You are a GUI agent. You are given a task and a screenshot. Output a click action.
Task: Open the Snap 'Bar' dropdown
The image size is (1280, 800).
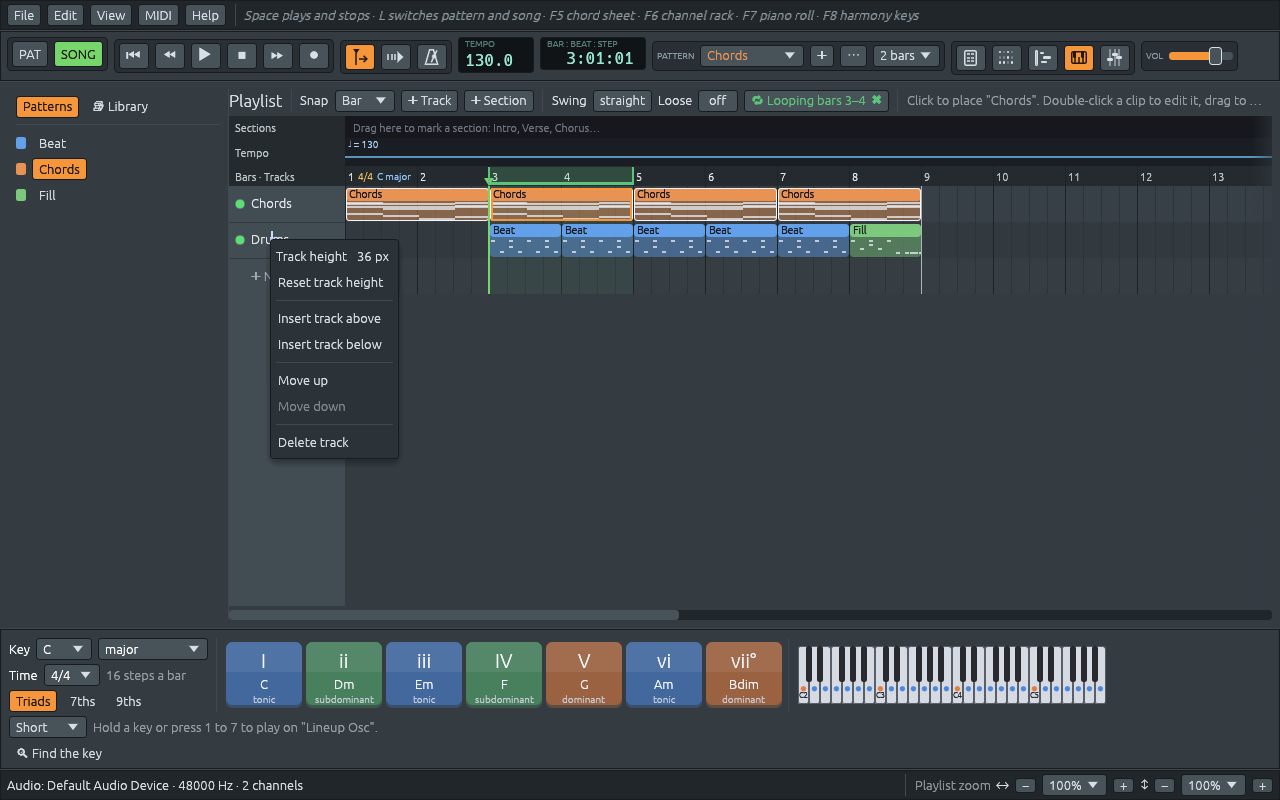(365, 101)
